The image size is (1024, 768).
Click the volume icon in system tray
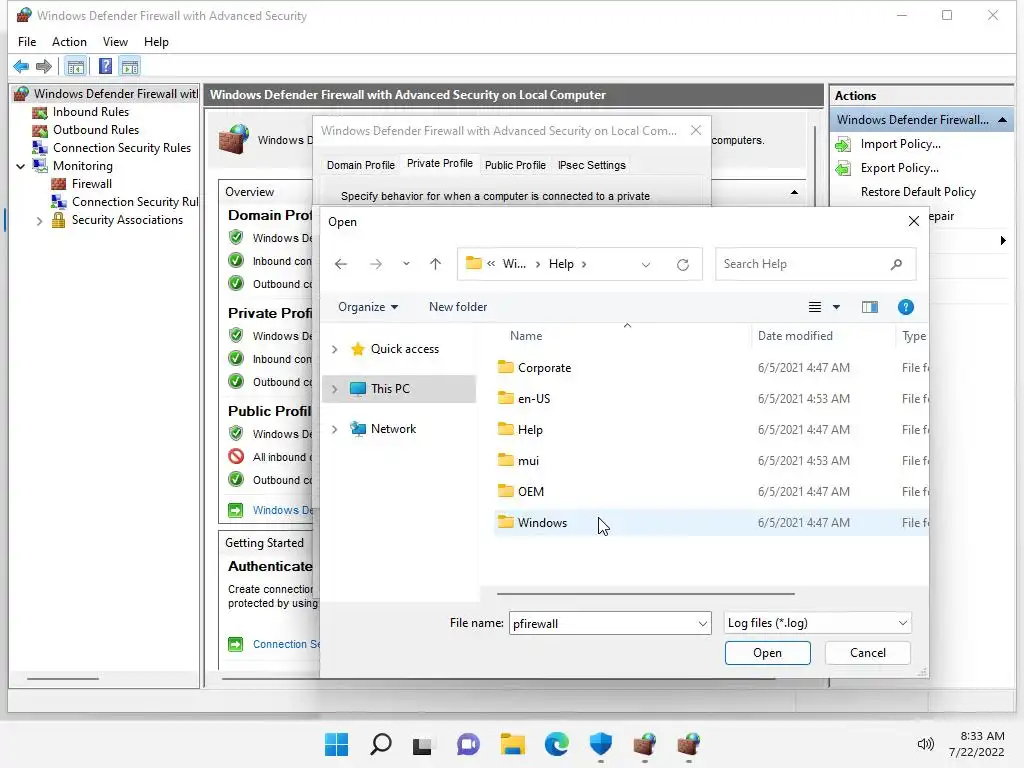point(925,744)
